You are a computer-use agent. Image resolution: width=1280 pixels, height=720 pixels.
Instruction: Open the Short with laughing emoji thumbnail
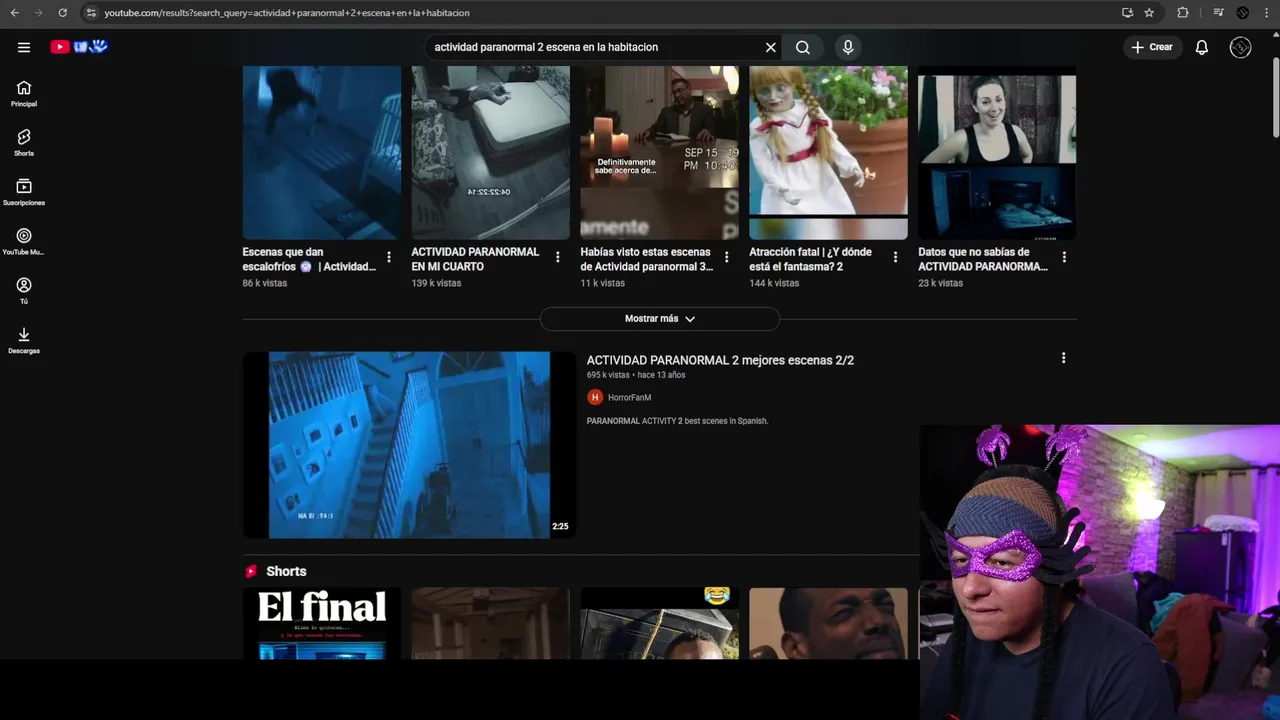[x=659, y=623]
